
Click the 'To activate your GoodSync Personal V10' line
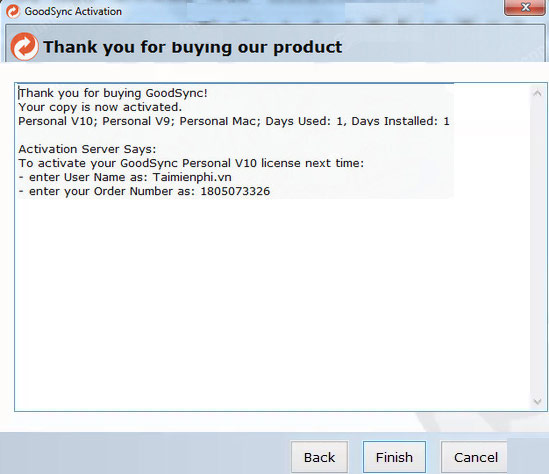pyautogui.click(x=191, y=163)
